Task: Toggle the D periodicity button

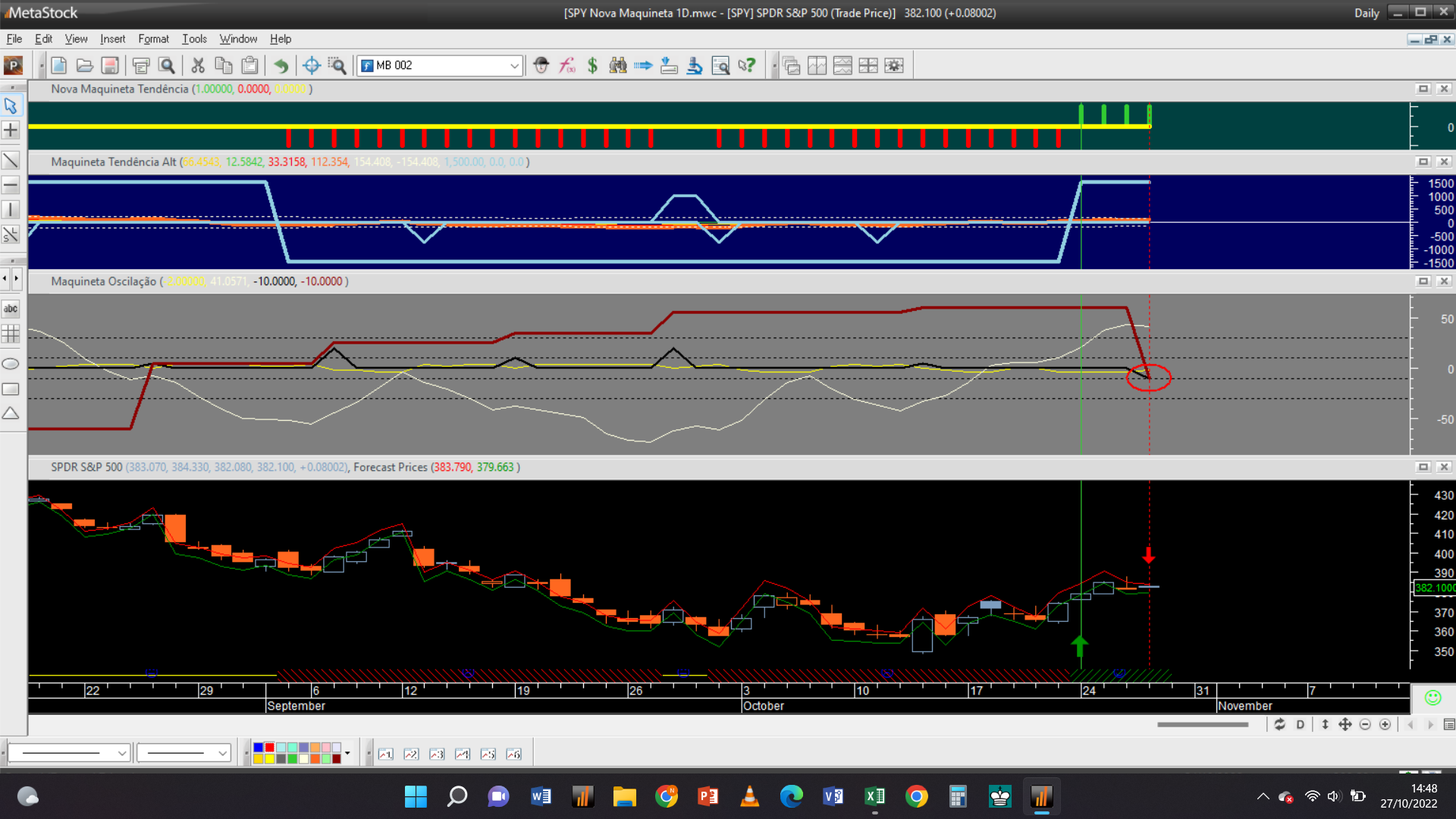Action: 1300,725
